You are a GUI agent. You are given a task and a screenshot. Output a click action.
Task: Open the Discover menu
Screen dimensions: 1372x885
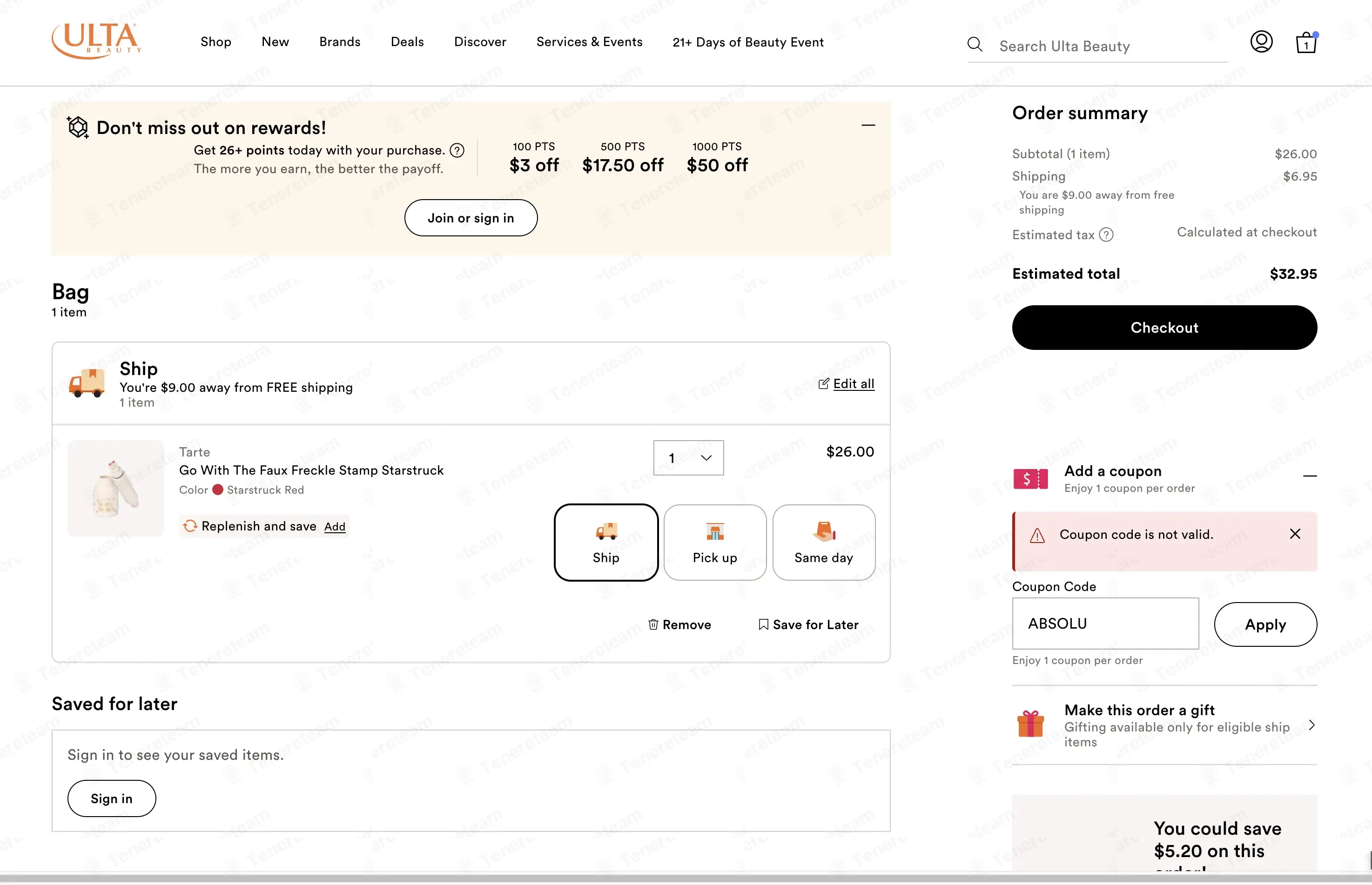coord(480,42)
